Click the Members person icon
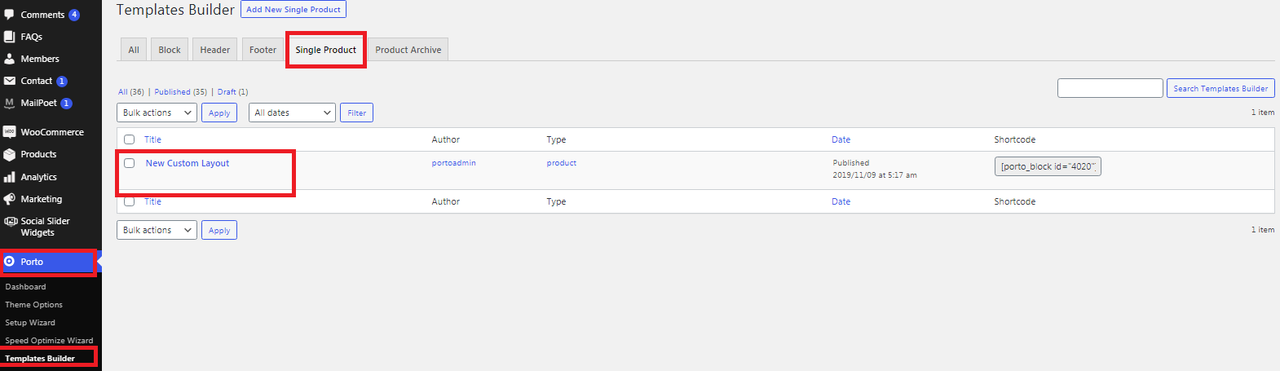The image size is (1280, 371). (9, 59)
